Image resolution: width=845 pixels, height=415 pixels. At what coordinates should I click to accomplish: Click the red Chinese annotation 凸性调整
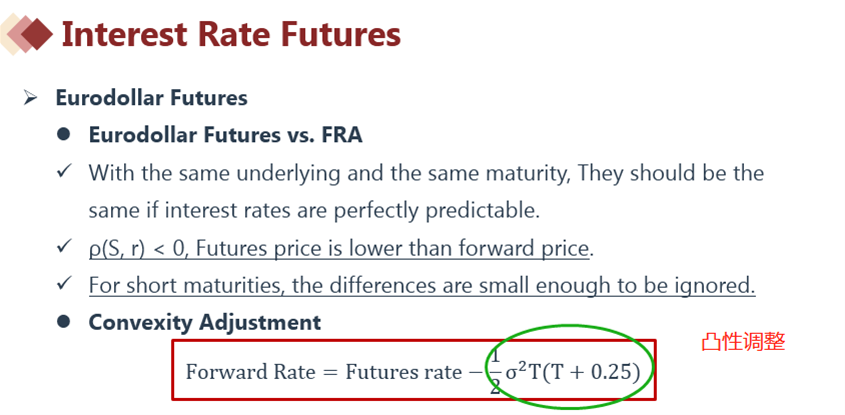744,342
